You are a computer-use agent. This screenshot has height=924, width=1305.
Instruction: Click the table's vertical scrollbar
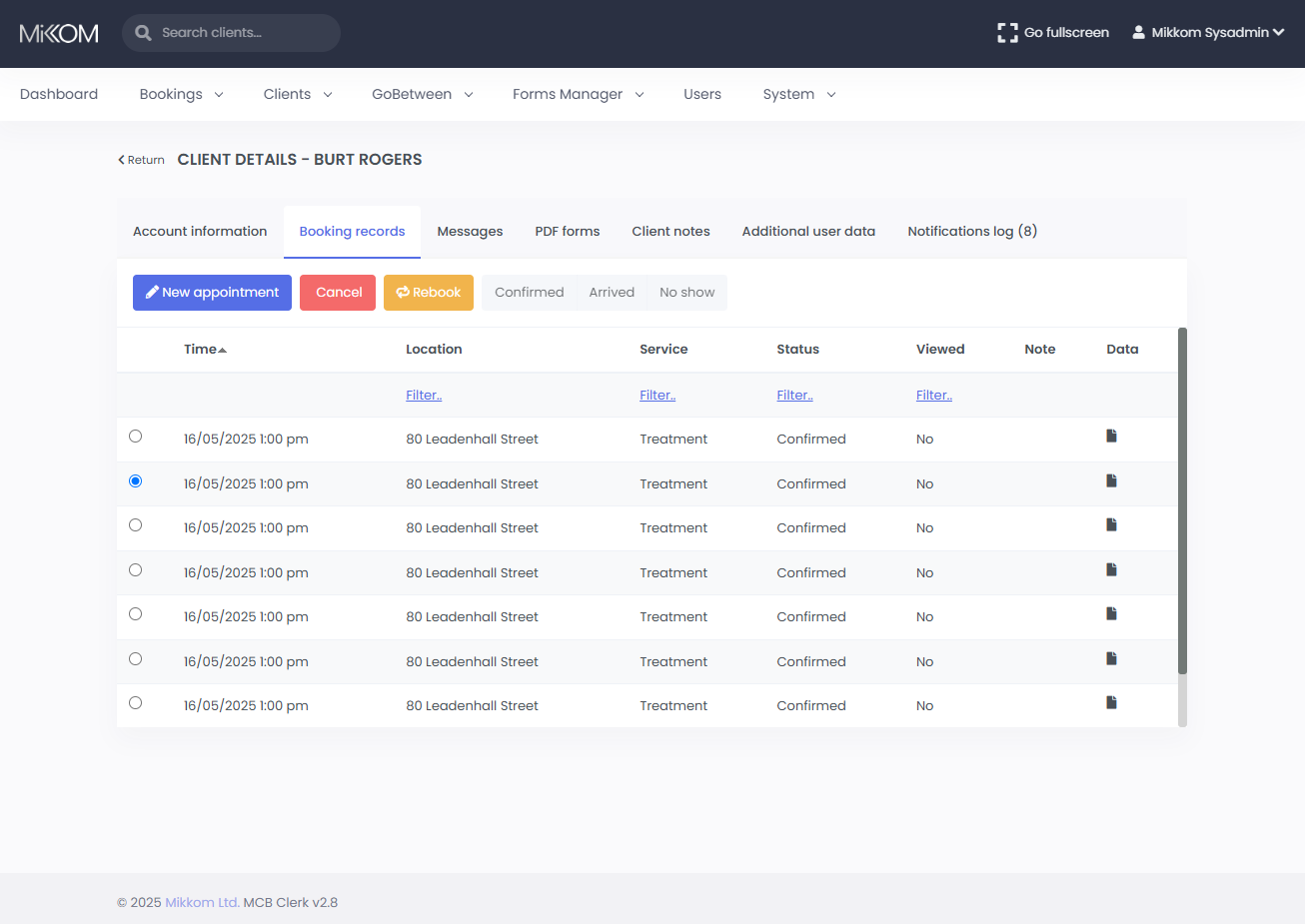pyautogui.click(x=1182, y=499)
